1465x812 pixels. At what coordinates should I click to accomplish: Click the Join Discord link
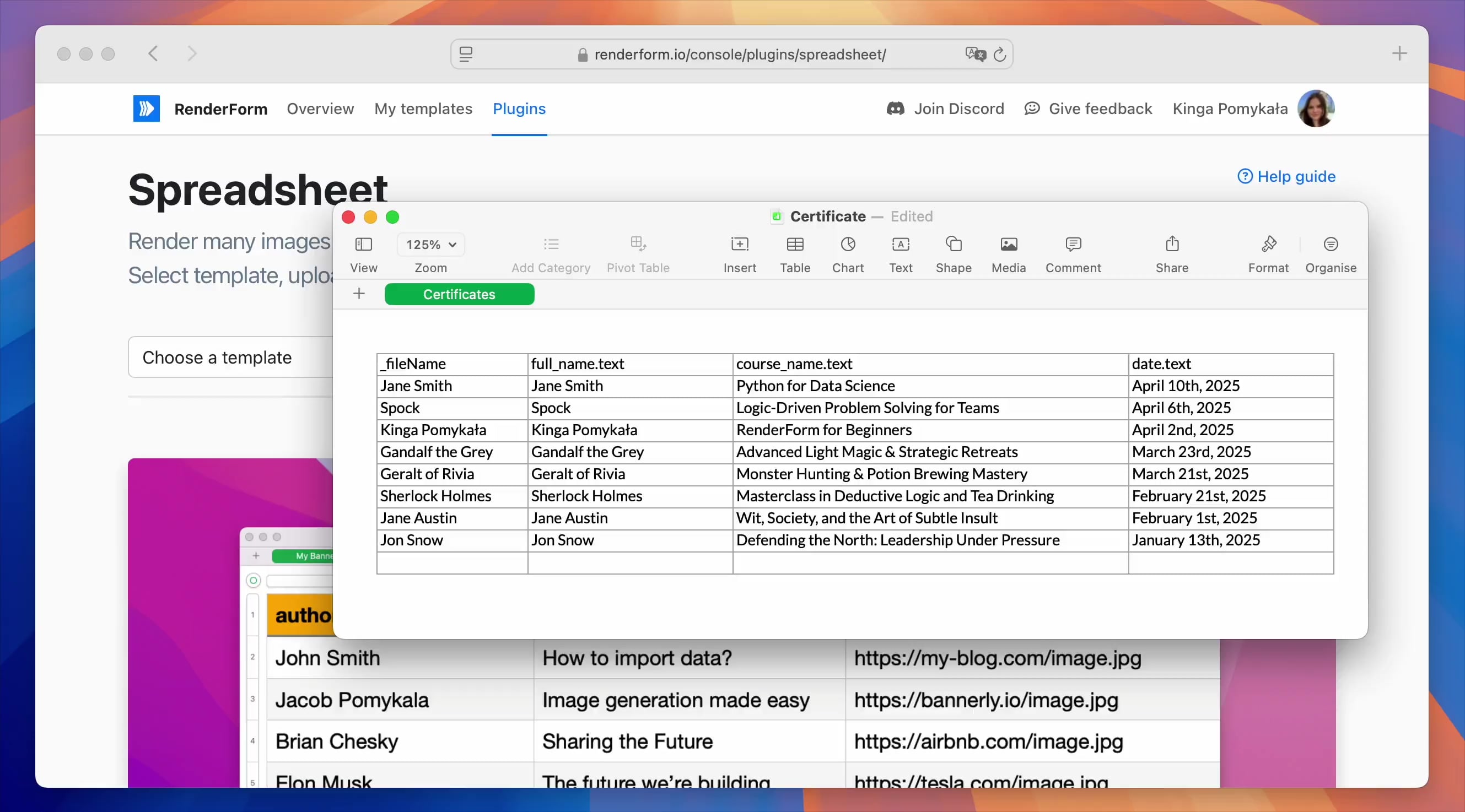tap(945, 109)
